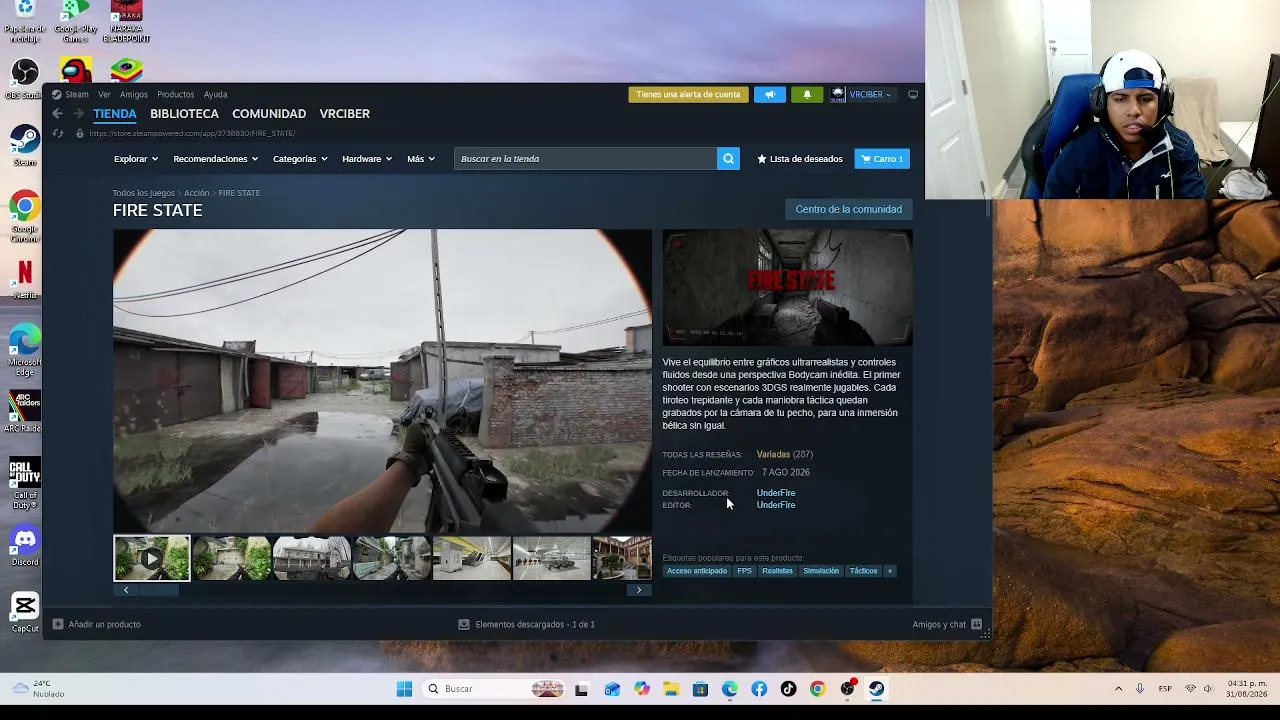The image size is (1280, 720).
Task: Open NARAKA BLADEPOINT desktop shortcut
Action: click(126, 22)
